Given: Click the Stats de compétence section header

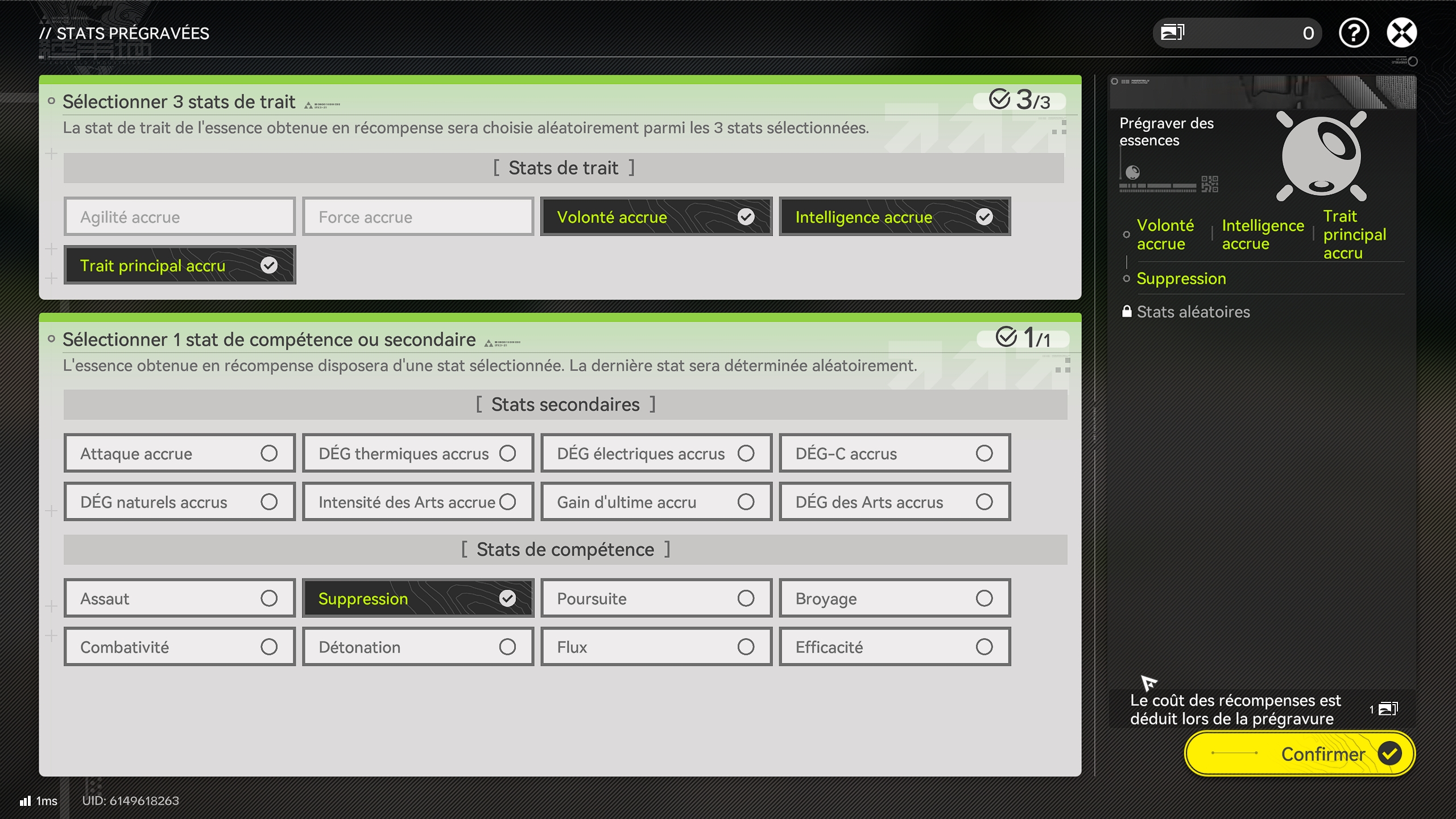Looking at the screenshot, I should 565,549.
